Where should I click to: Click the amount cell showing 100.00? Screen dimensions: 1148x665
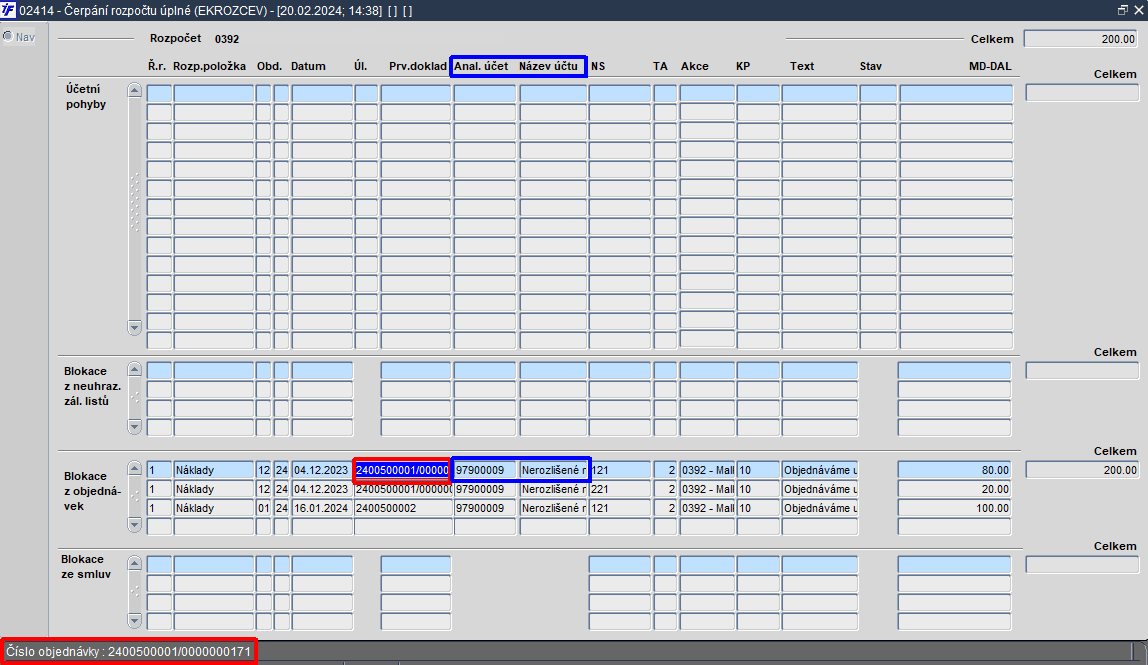tap(955, 508)
